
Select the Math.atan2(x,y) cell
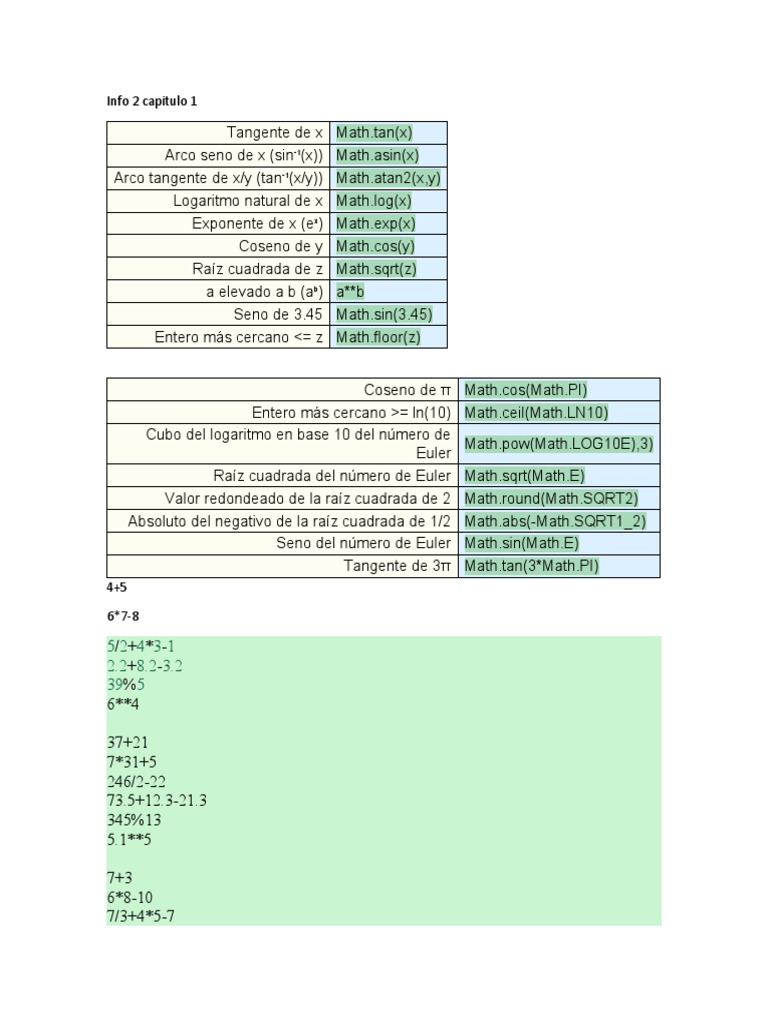pyautogui.click(x=388, y=178)
